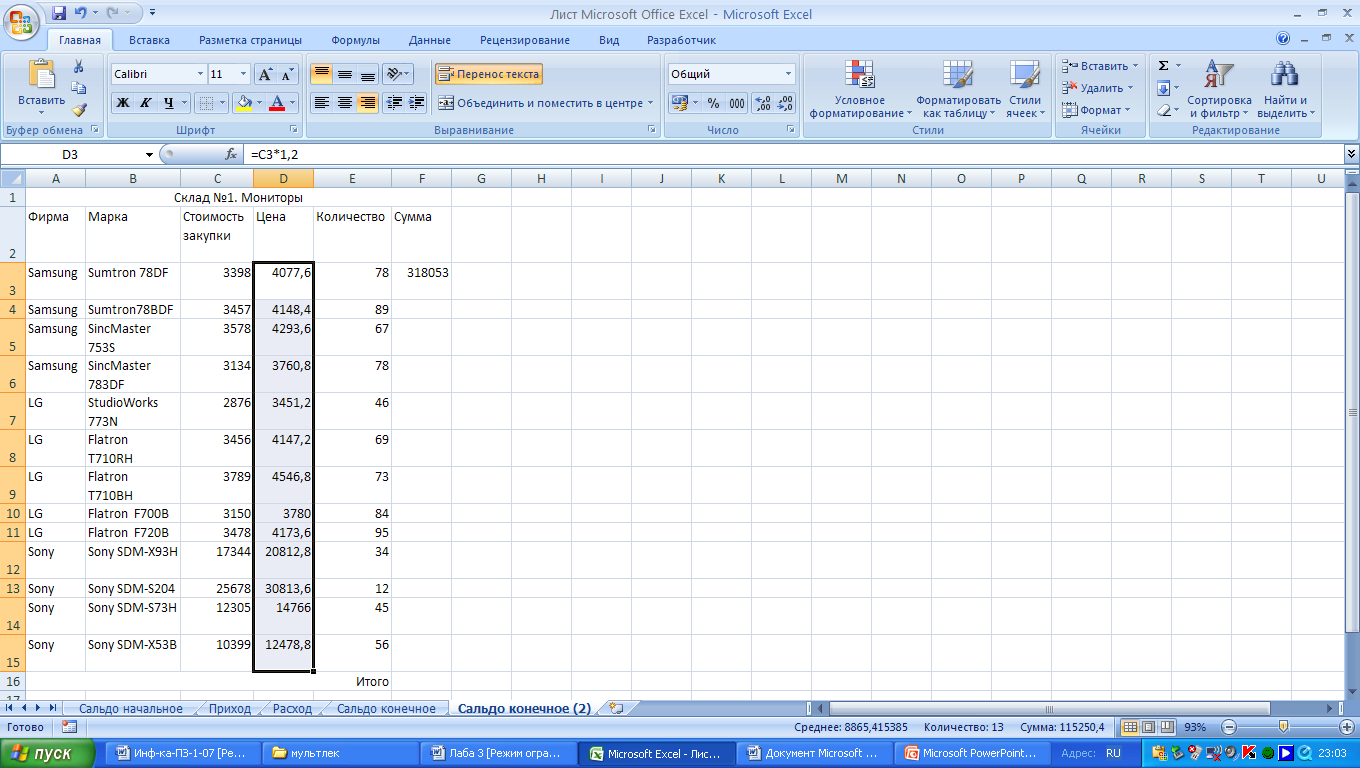The image size is (1360, 768).
Task: Click the zoom in plus button
Action: (1345, 727)
